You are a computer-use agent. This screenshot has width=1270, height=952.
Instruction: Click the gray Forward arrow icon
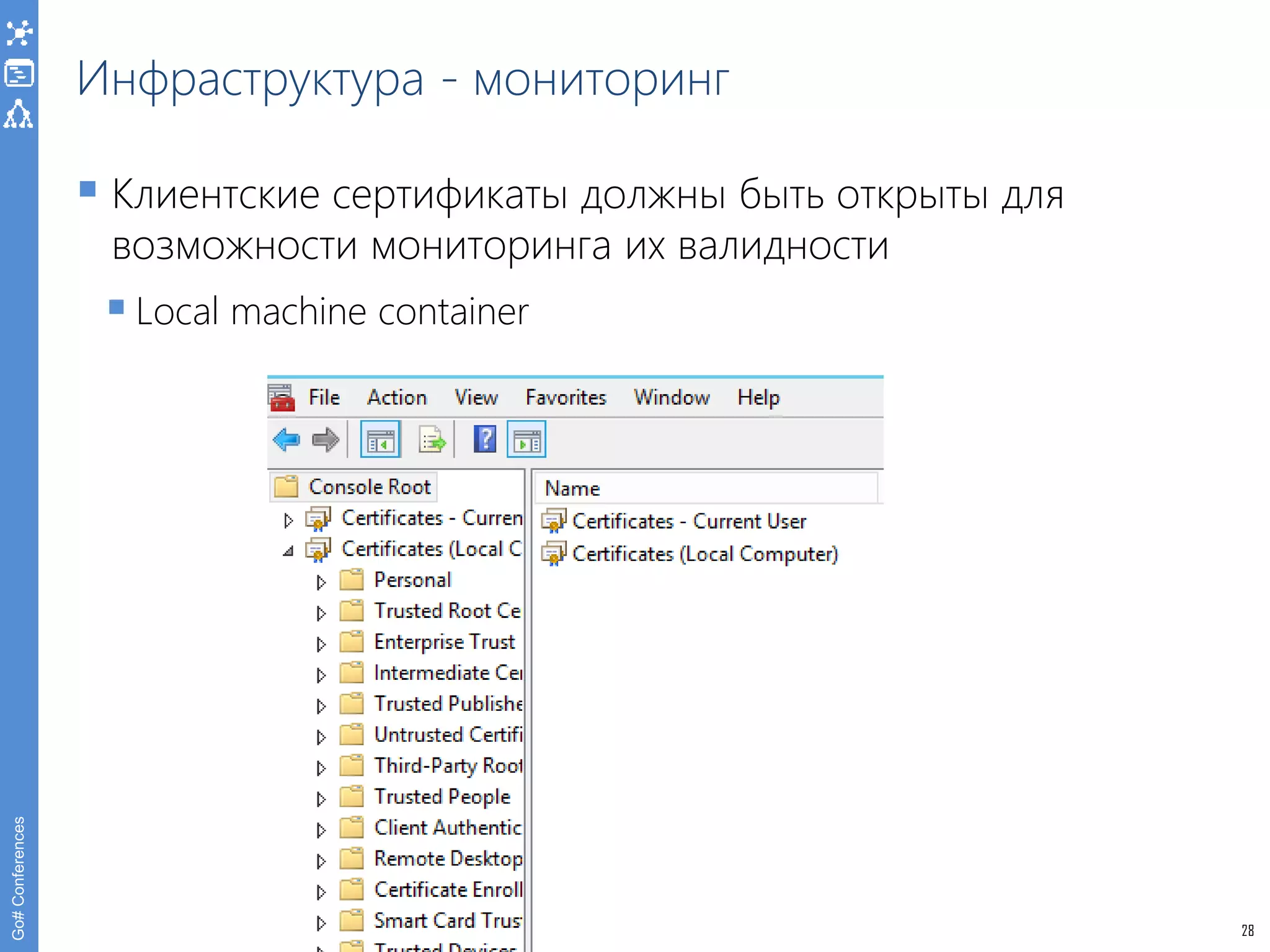point(326,440)
